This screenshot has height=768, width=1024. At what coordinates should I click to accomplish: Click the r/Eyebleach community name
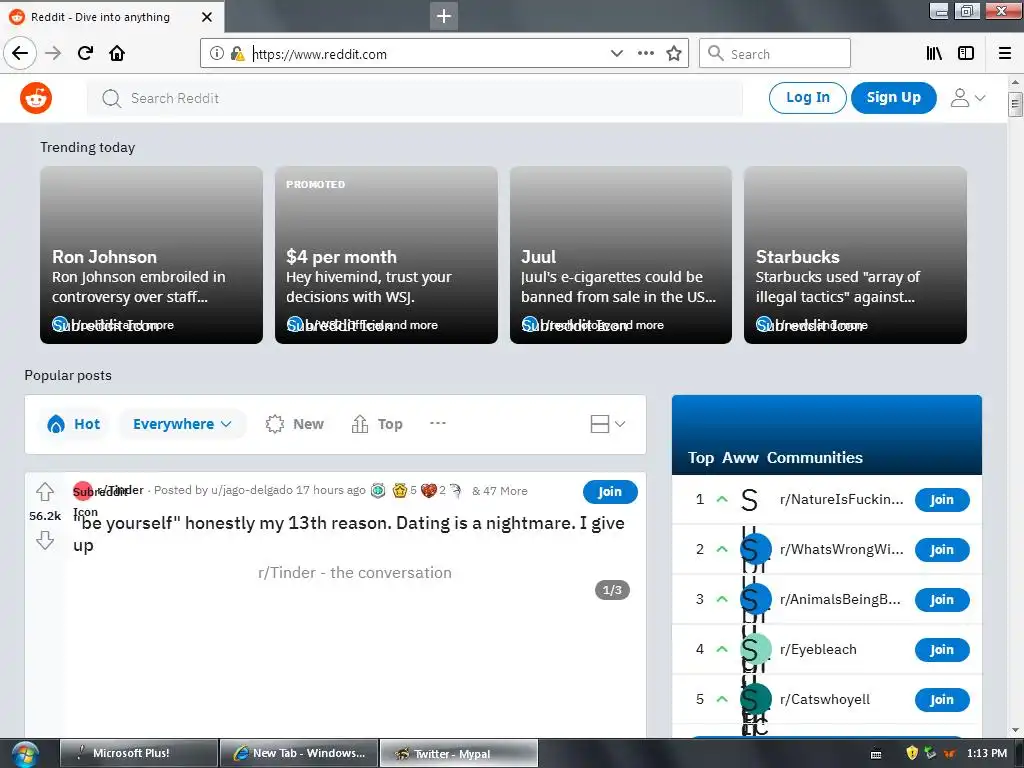point(818,649)
